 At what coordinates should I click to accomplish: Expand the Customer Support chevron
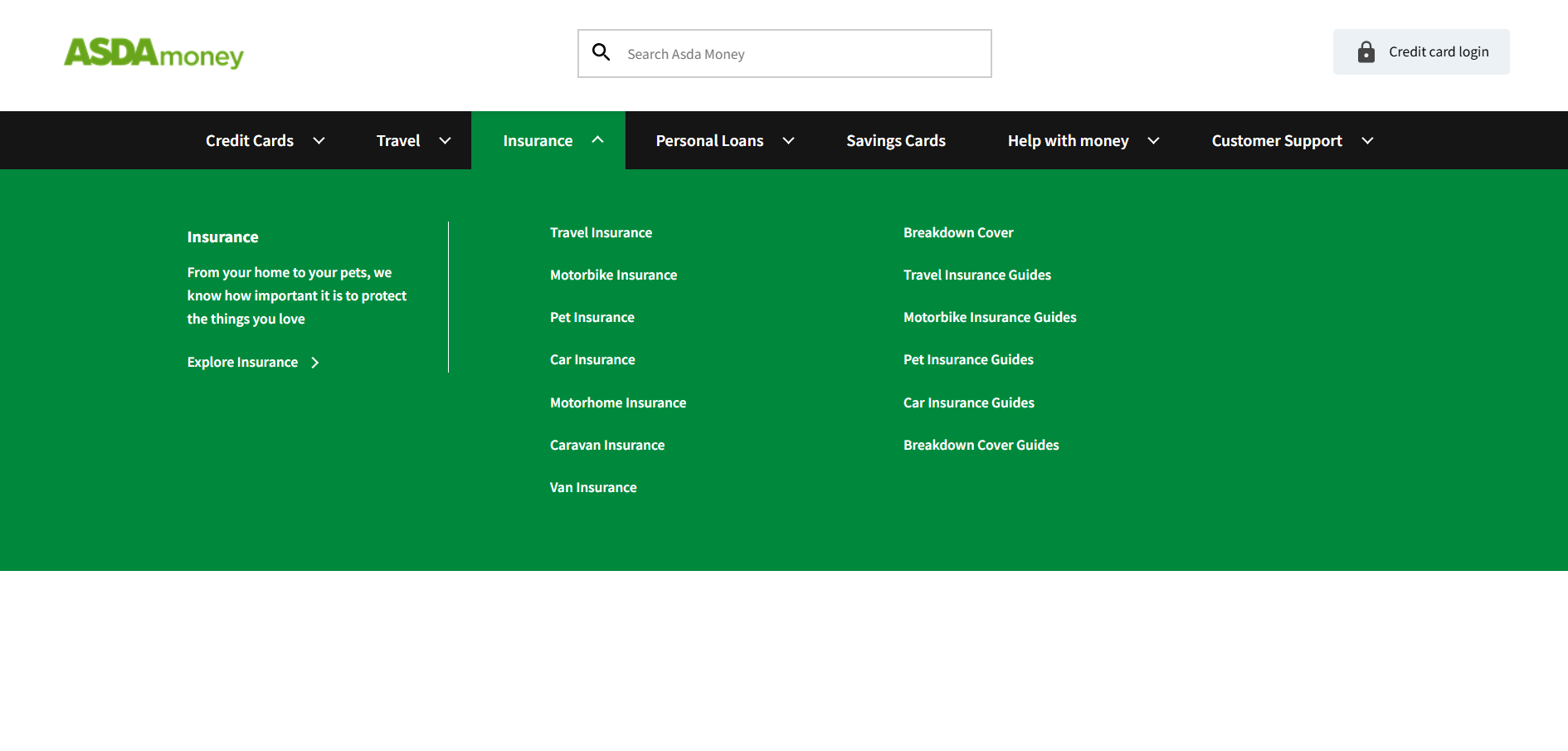tap(1367, 141)
